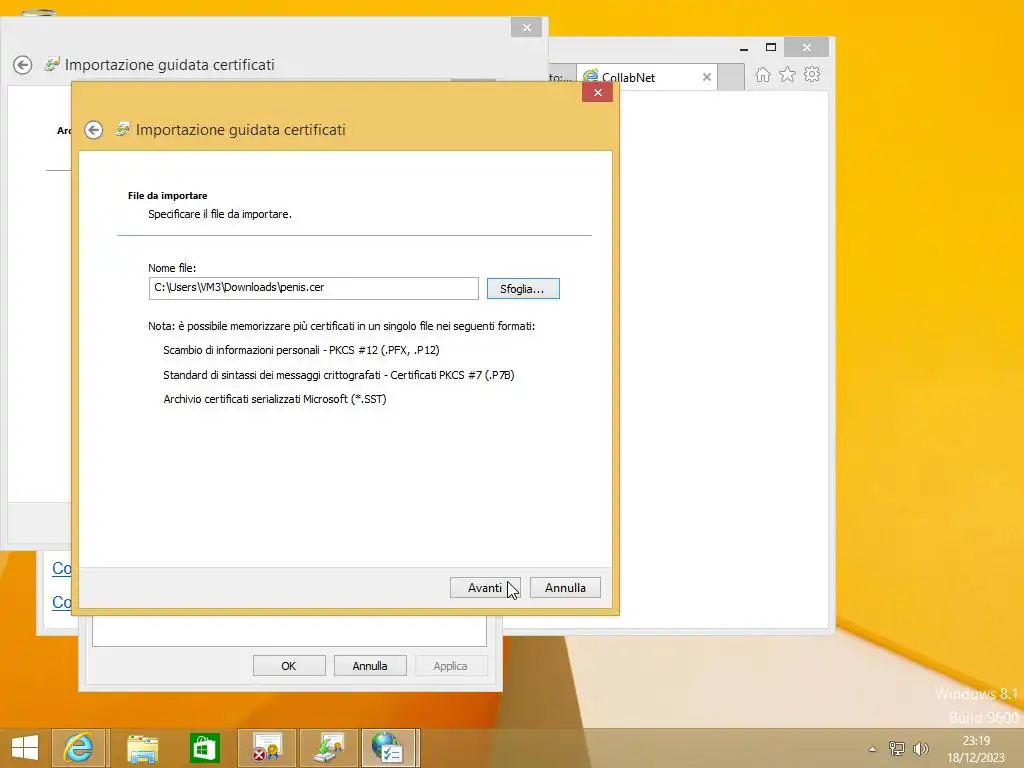
Task: Close the rear Importazione guidata window
Action: click(526, 27)
